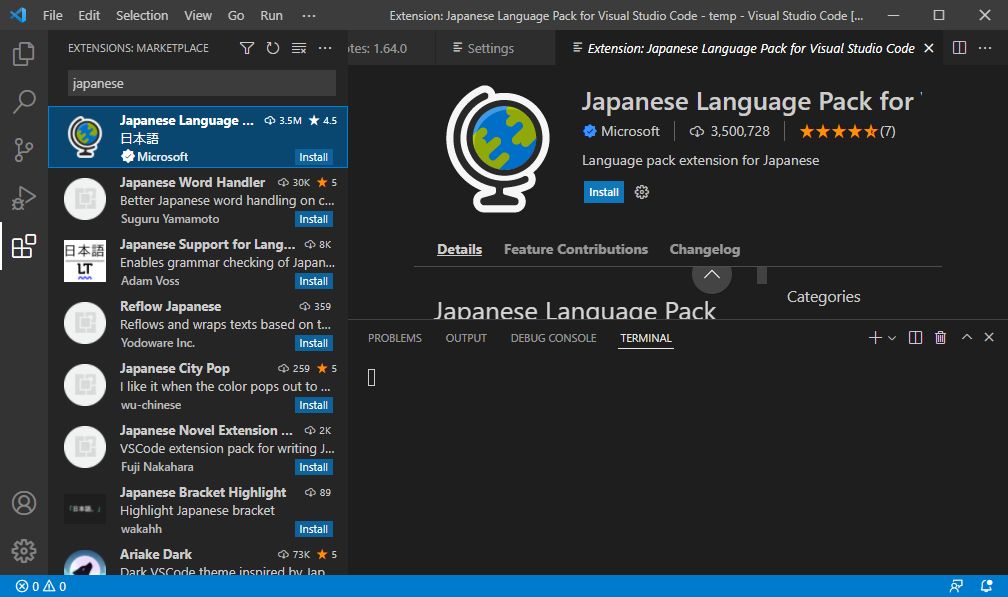Select the Feature Contributions tab
The height and width of the screenshot is (597, 1008).
point(576,249)
